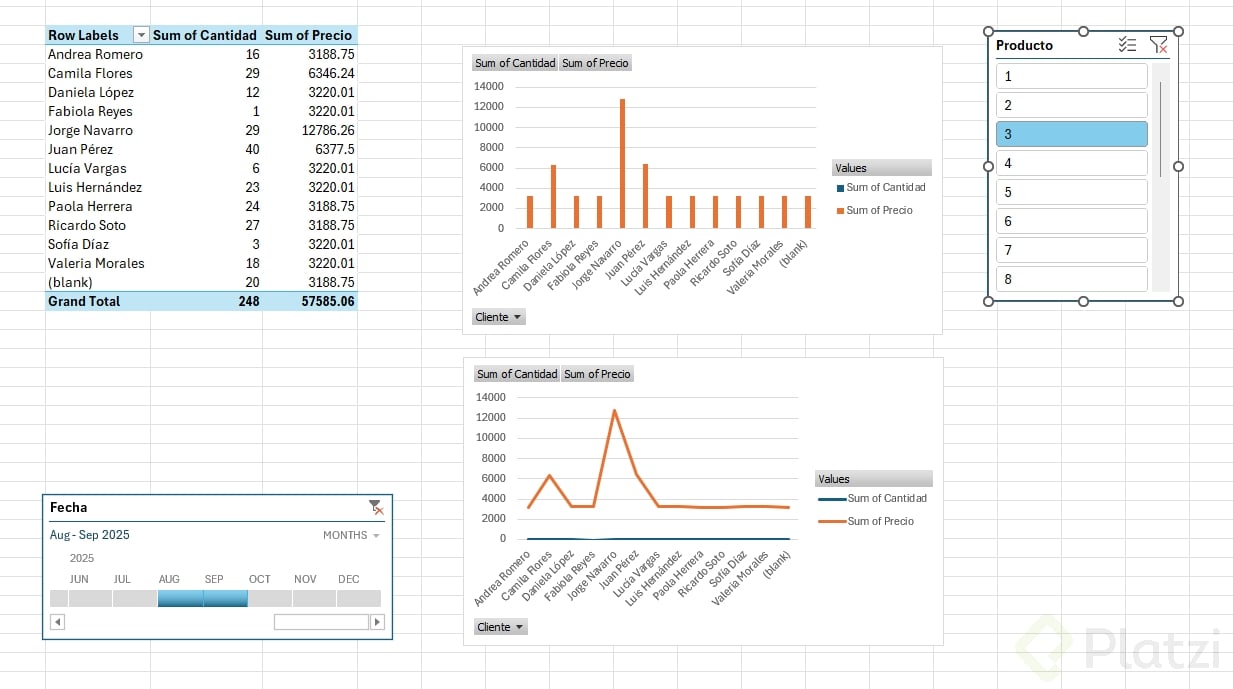
Task: Click Sum of Cantidad button in line chart
Action: (517, 374)
